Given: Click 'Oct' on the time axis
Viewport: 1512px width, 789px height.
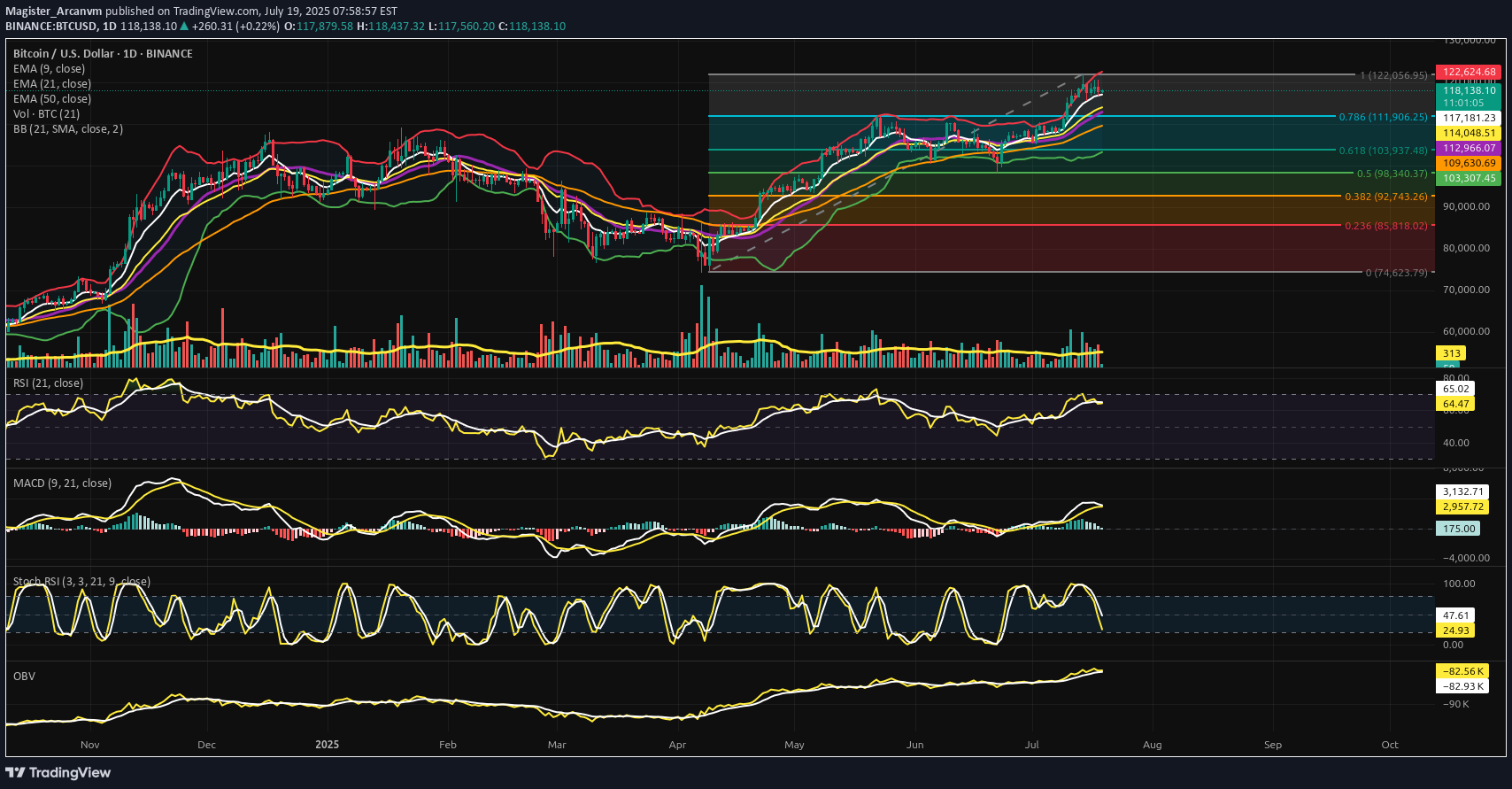Looking at the screenshot, I should click(1390, 745).
